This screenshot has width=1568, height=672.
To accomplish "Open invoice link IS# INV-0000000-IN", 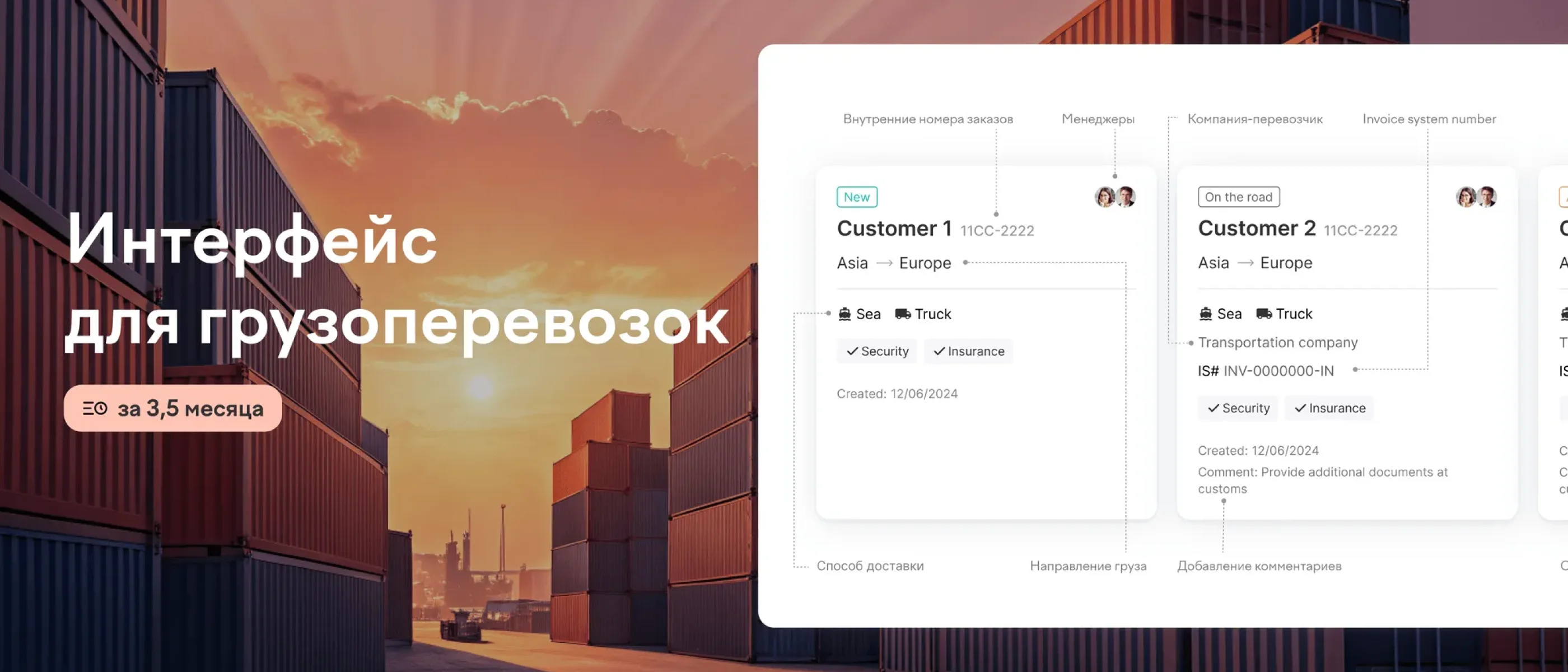I will [x=1266, y=371].
